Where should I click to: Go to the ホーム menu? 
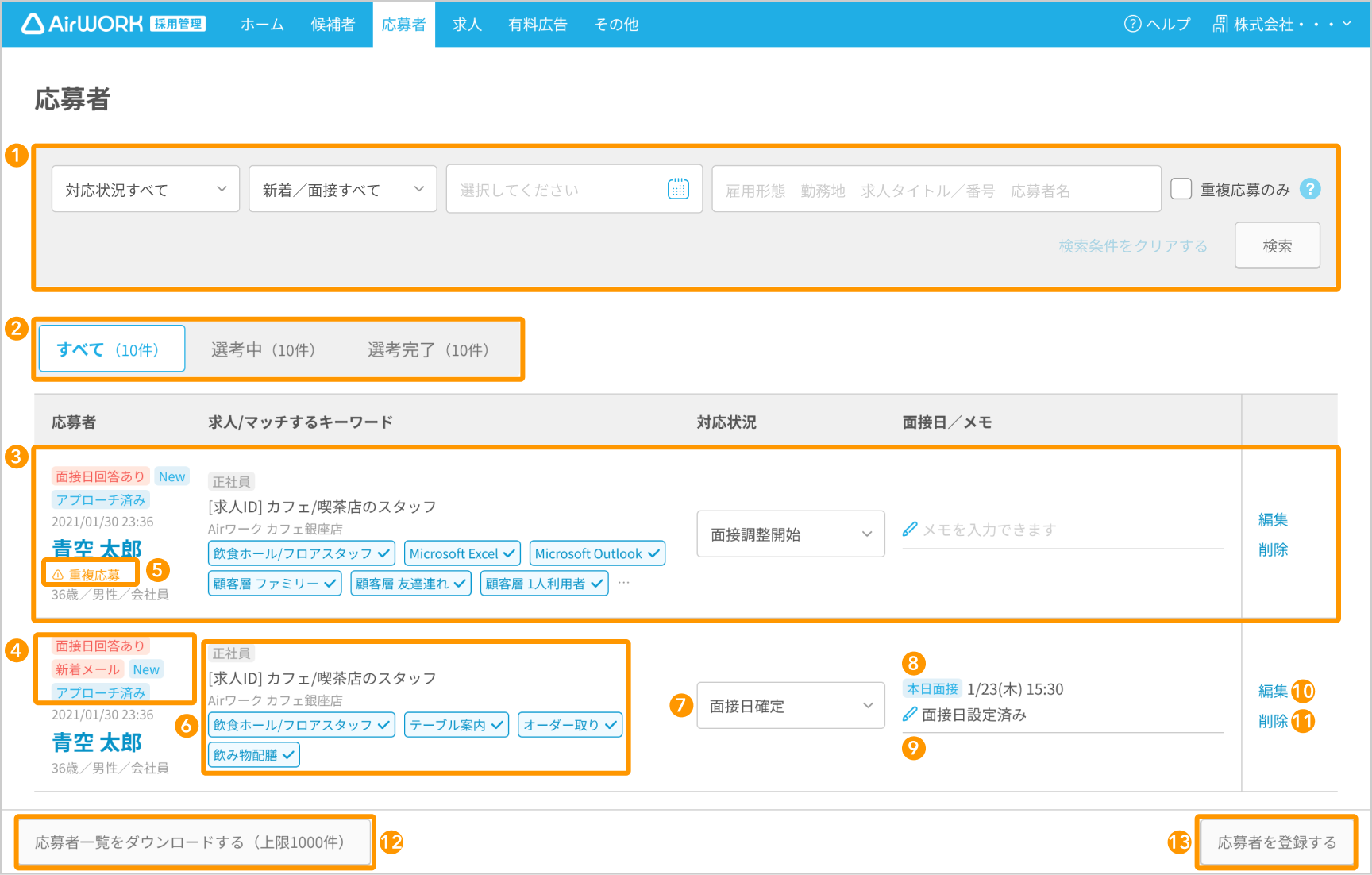[x=262, y=24]
